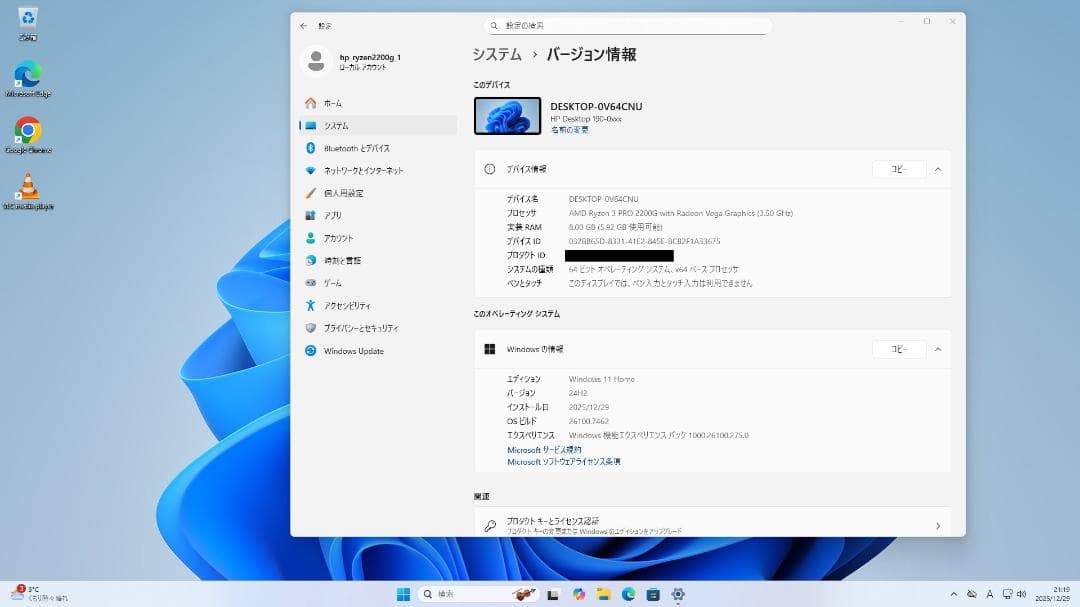Expand プロダクト キーとライセンス認証
This screenshot has height=607, width=1080.
pos(937,525)
